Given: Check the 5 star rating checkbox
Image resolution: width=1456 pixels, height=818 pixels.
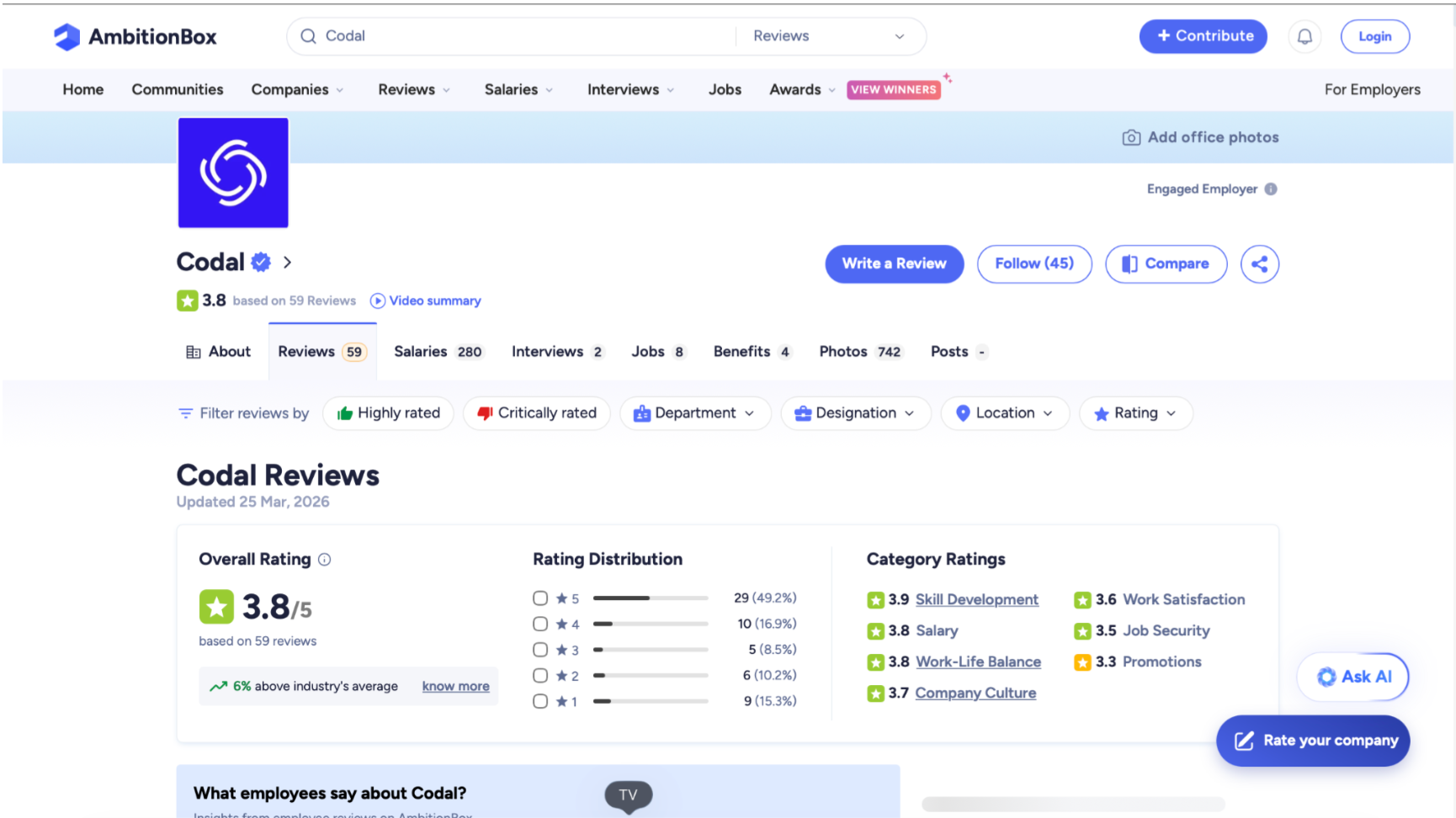Looking at the screenshot, I should (x=540, y=598).
